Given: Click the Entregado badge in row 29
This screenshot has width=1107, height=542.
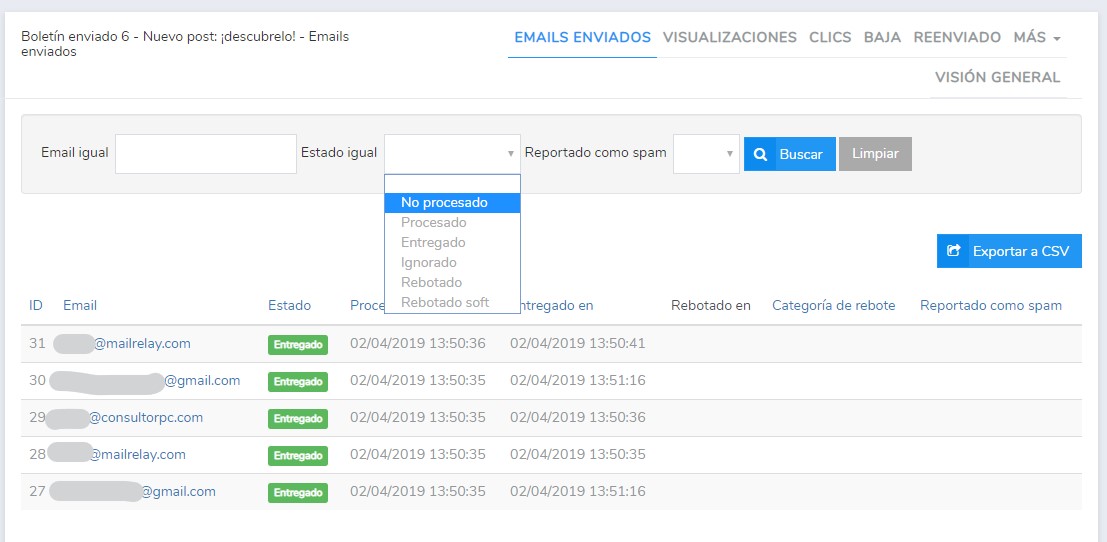Looking at the screenshot, I should 298,418.
